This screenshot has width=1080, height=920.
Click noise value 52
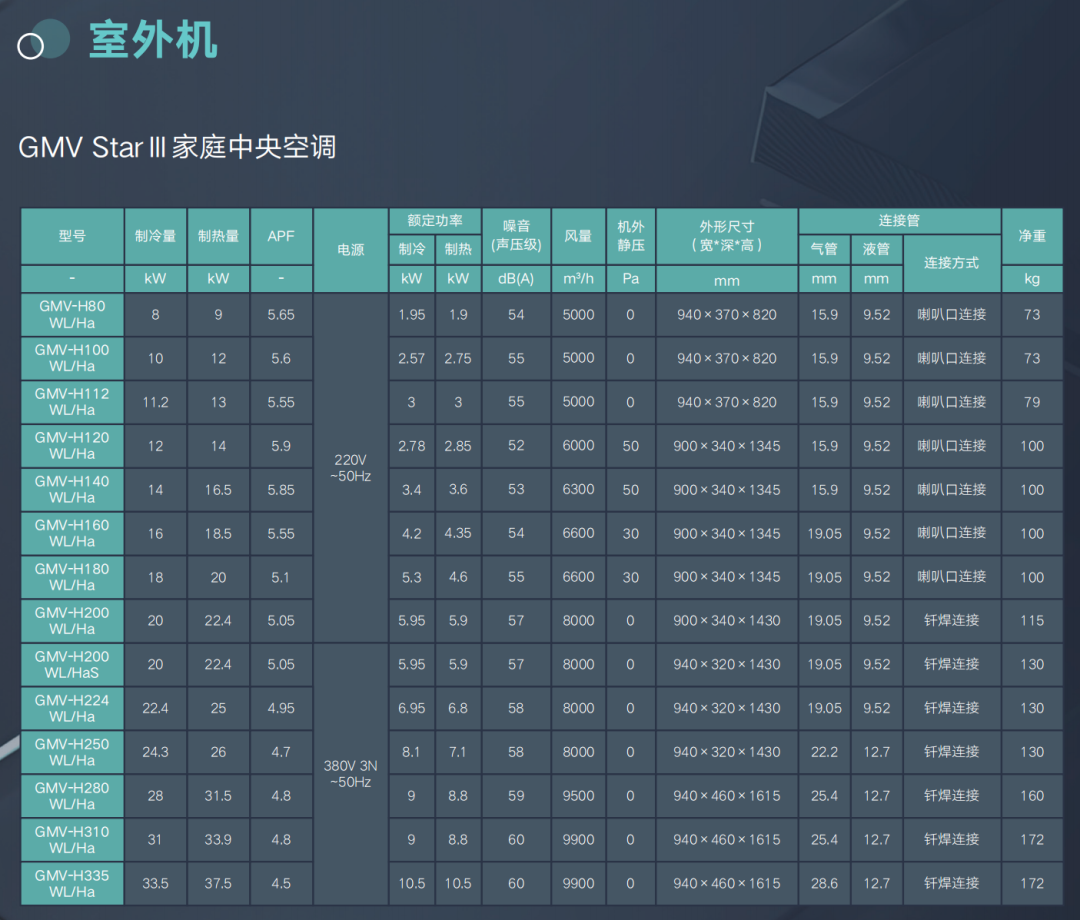517,446
